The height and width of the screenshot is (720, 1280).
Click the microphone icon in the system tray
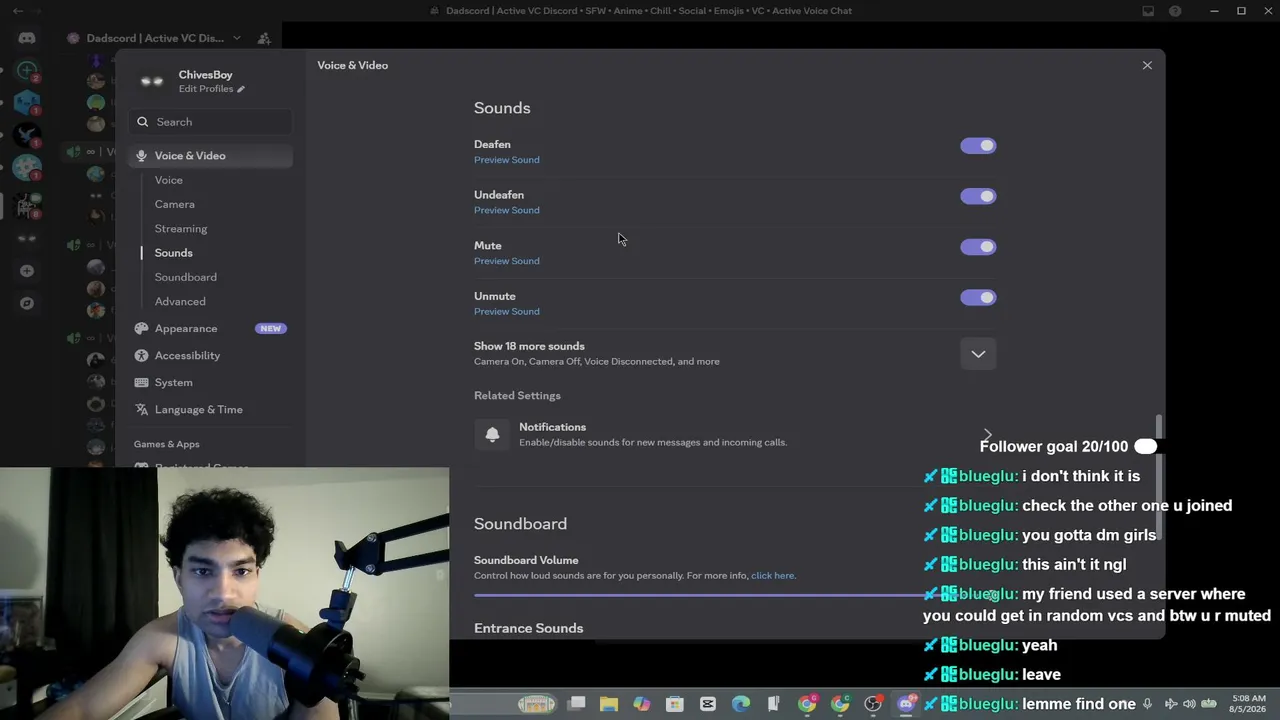tap(1148, 704)
